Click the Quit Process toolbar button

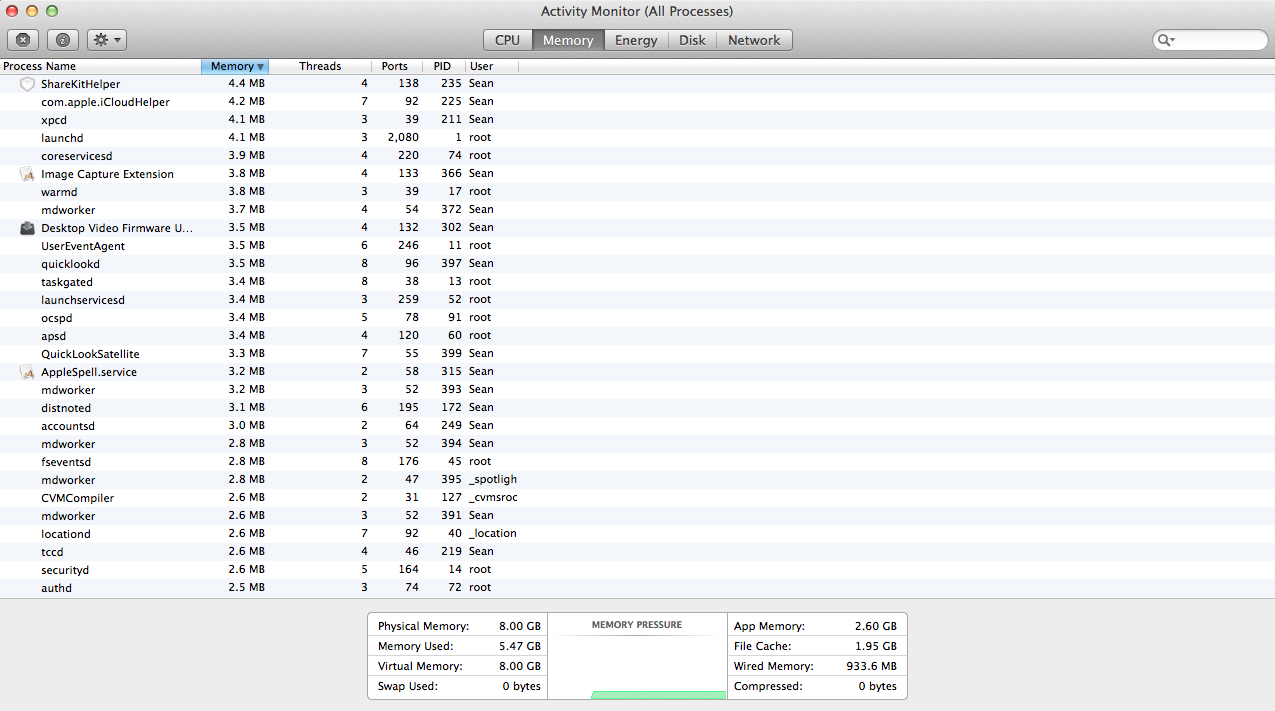[23, 40]
